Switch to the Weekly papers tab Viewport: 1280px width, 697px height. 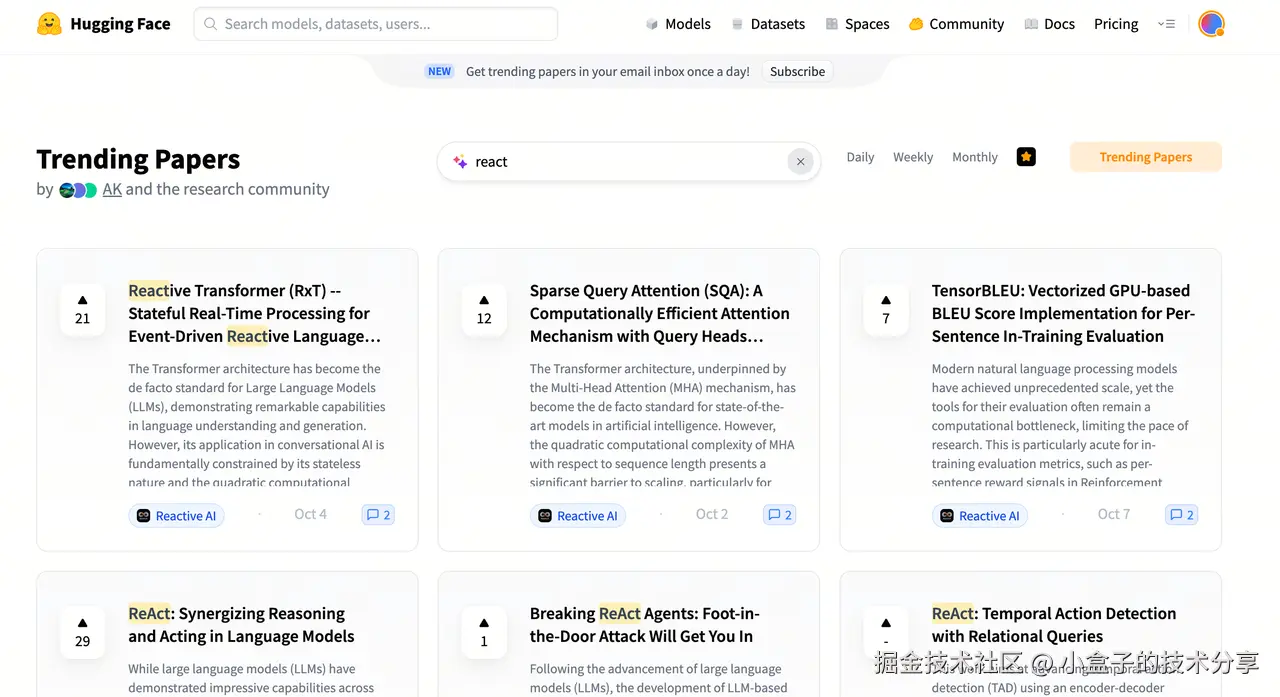[x=913, y=157]
